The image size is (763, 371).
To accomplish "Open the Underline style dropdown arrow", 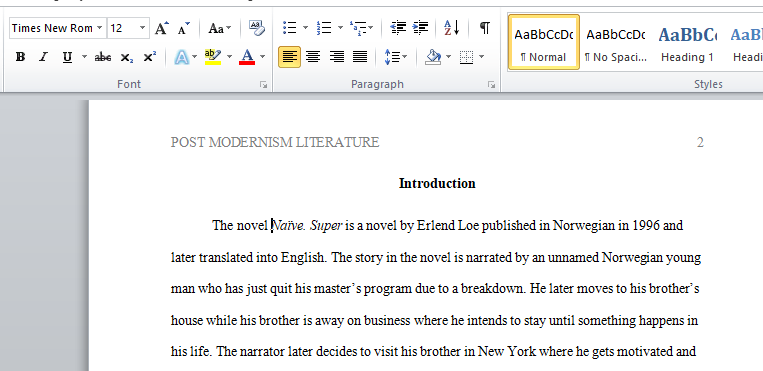I will click(84, 57).
